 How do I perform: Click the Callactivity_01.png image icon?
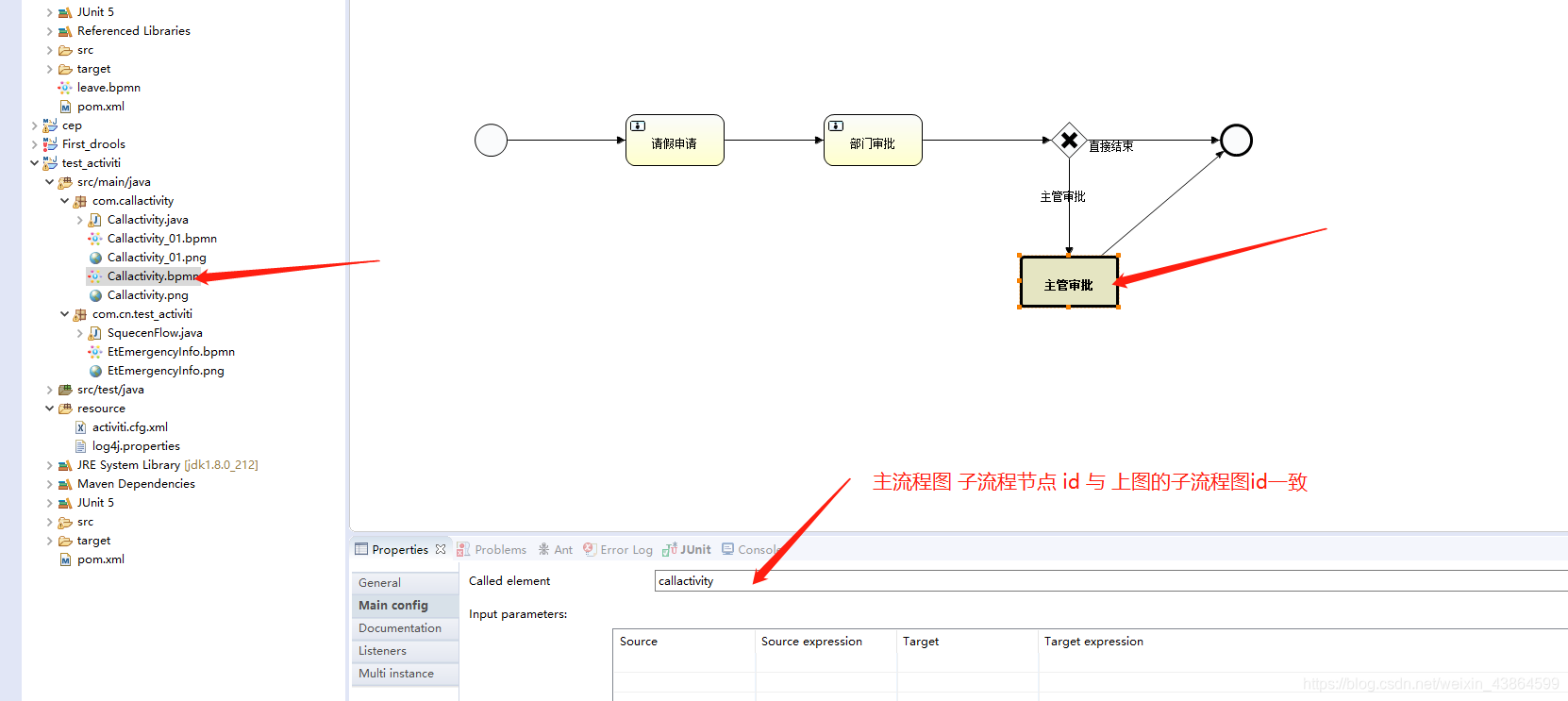(x=95, y=258)
